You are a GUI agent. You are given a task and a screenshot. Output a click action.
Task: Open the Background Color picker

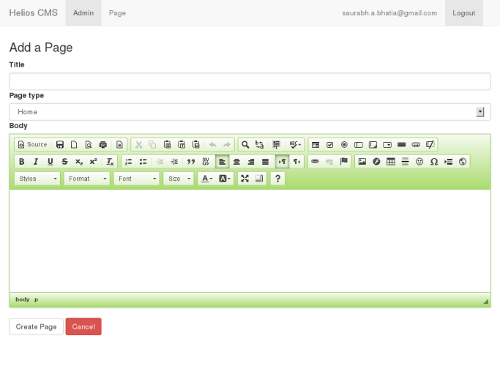tap(224, 179)
